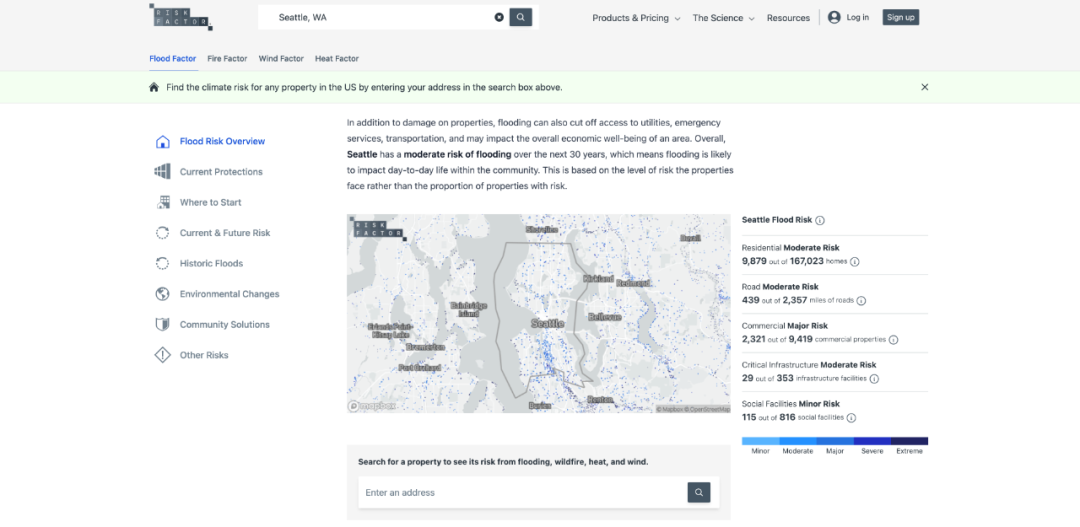
Task: Click the Risk Factor logo in header
Action: tap(180, 16)
